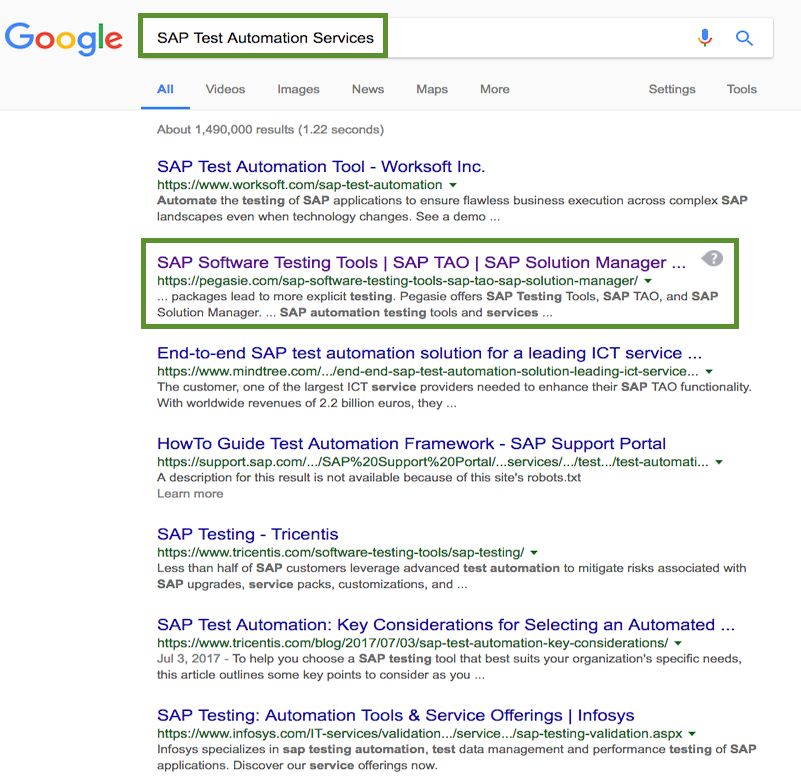Open dropdown arrow beside infosys.com URL

[692, 733]
